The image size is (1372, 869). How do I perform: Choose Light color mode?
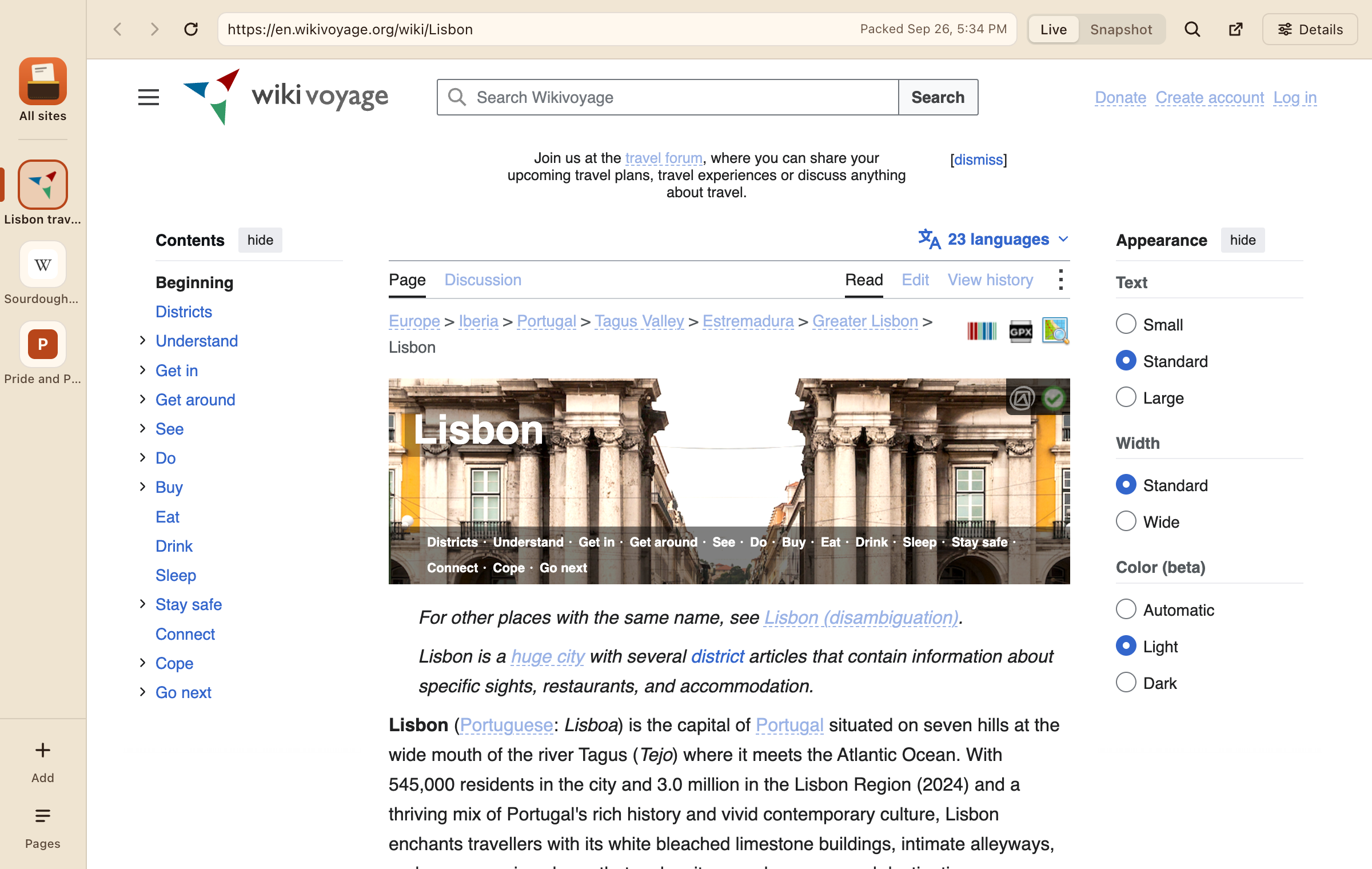(x=1126, y=646)
